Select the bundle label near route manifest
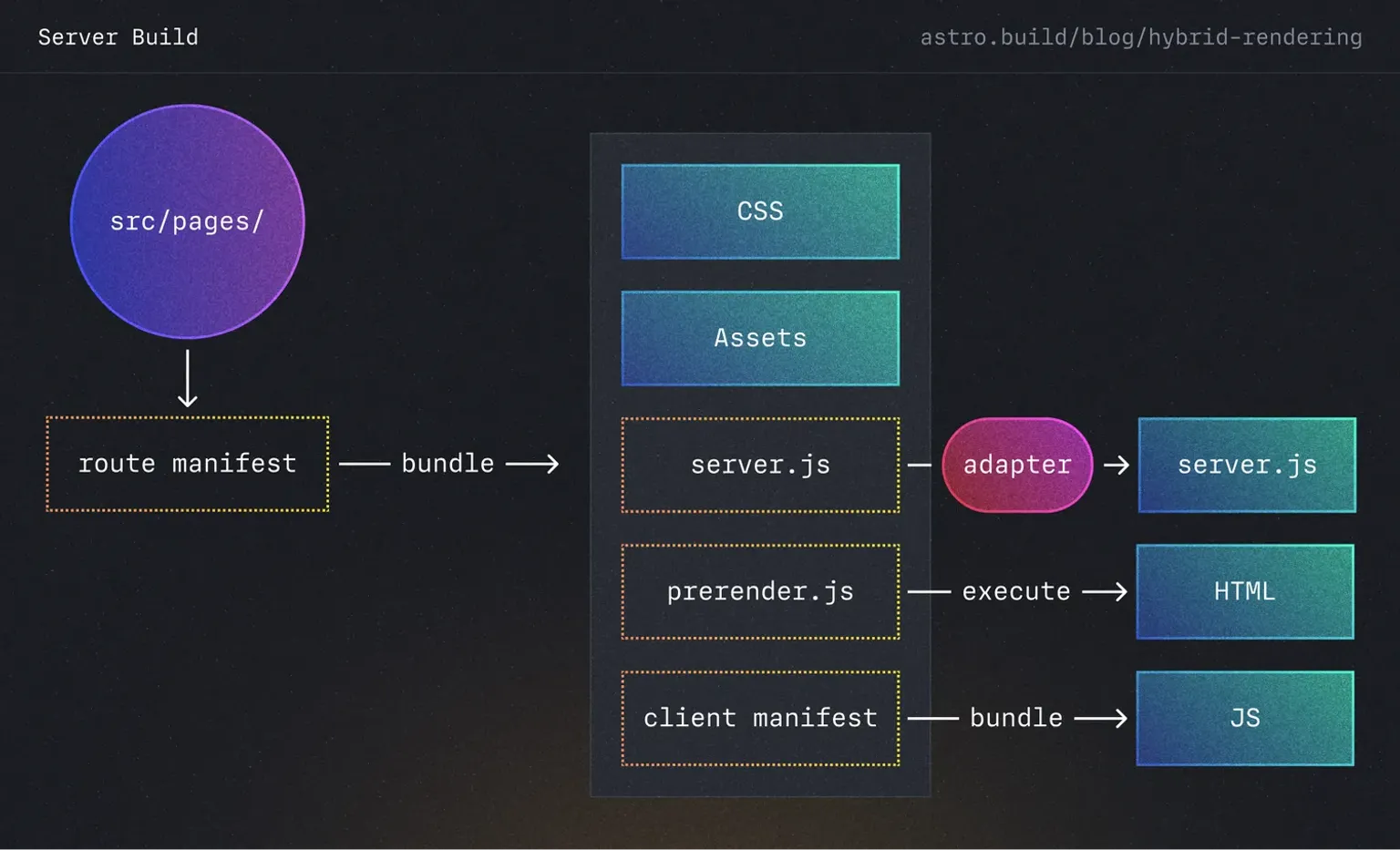Image resolution: width=1400 pixels, height=850 pixels. 448,463
